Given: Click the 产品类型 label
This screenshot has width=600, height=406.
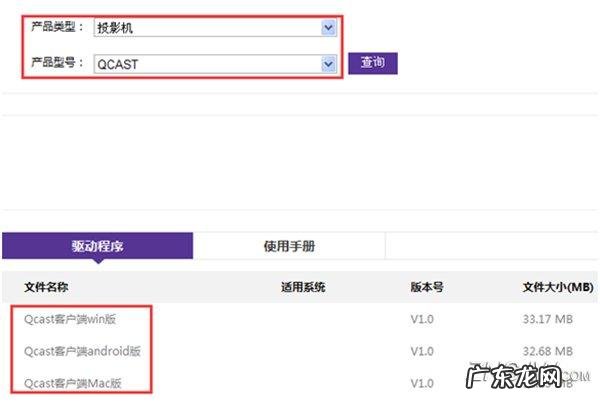Looking at the screenshot, I should tap(57, 27).
